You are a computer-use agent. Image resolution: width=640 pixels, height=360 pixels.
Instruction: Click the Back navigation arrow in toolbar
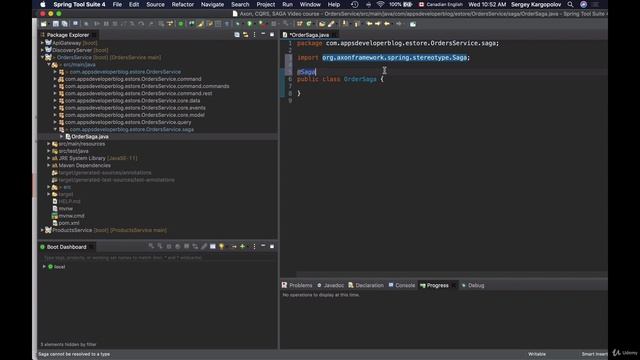[x=387, y=24]
